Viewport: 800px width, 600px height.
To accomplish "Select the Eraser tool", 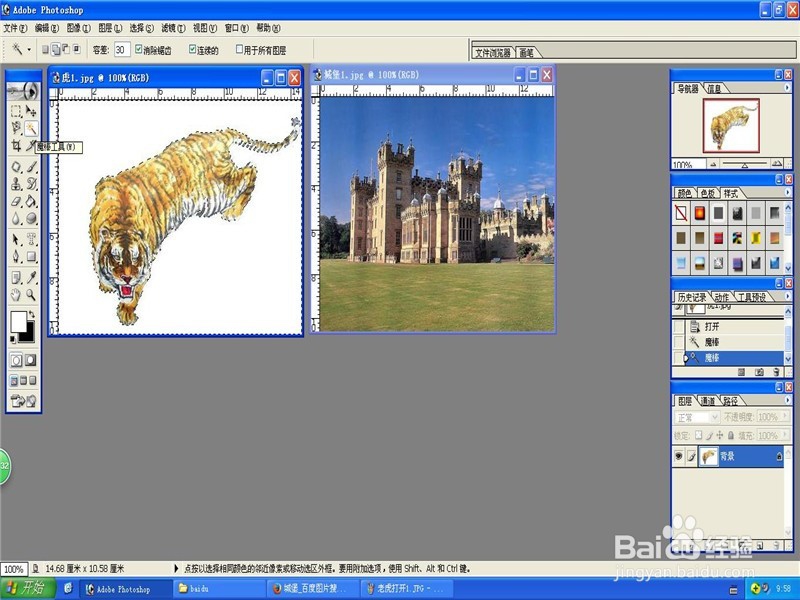I will pos(16,201).
